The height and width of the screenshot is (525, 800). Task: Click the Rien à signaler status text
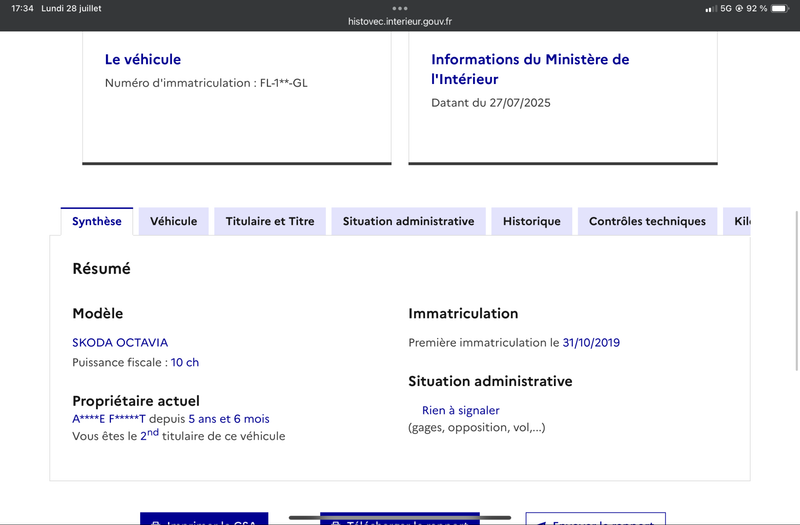point(461,410)
